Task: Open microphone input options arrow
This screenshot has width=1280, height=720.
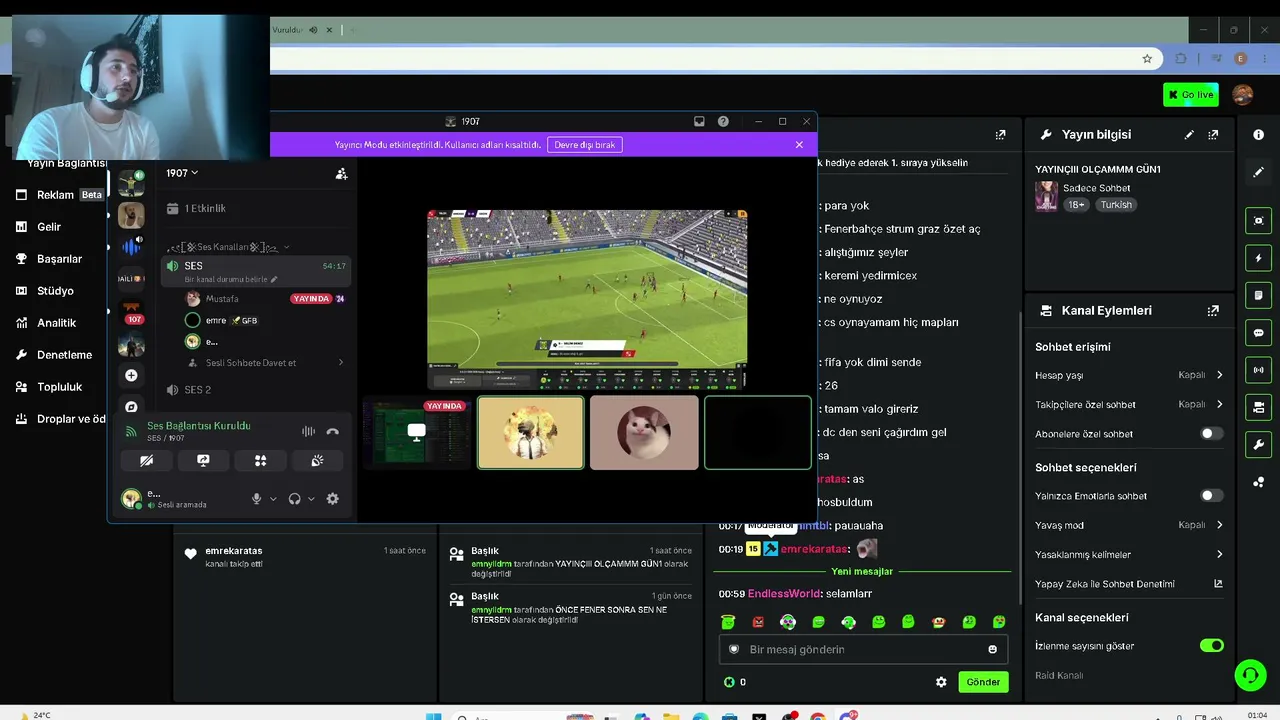Action: pos(273,499)
